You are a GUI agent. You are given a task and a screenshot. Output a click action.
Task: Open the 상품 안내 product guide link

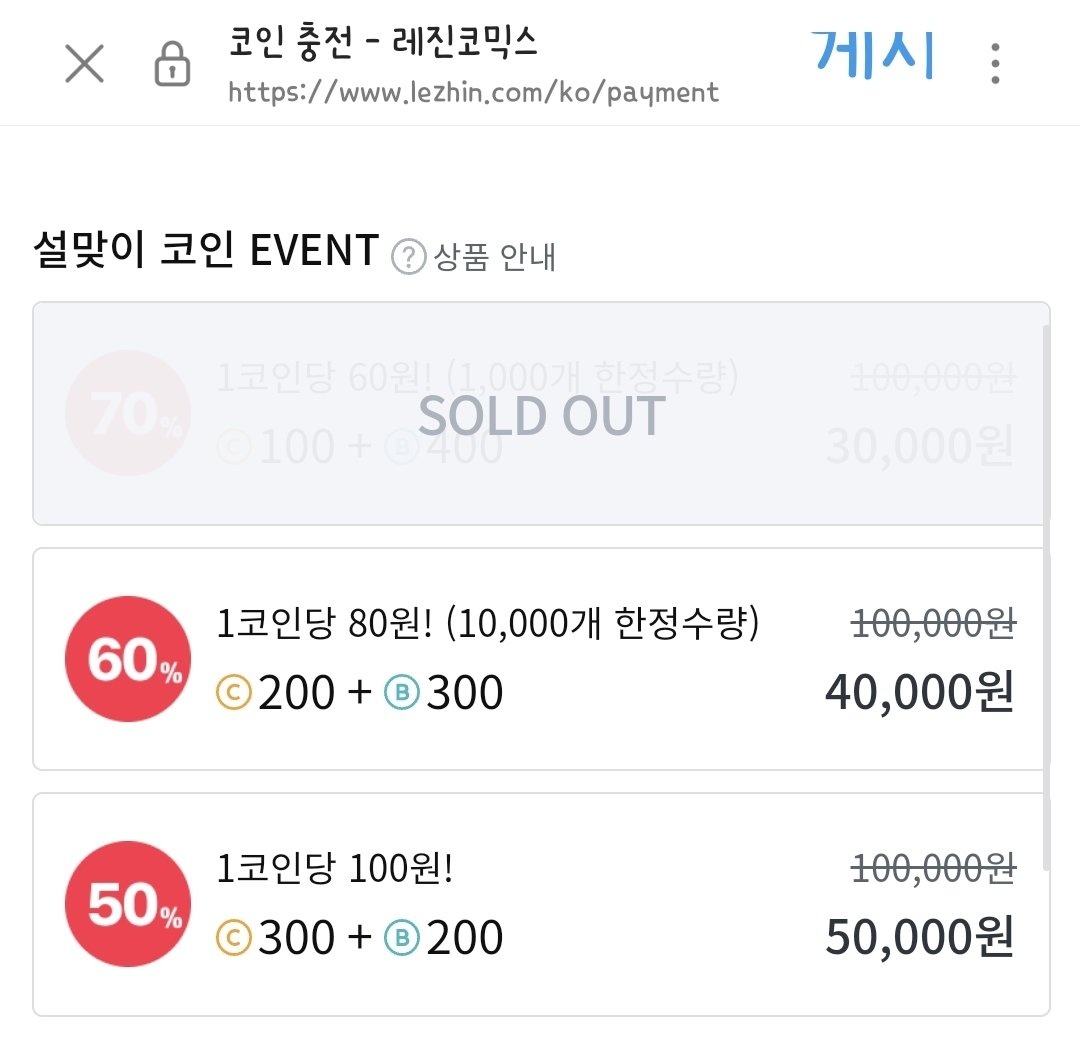pyautogui.click(x=494, y=257)
